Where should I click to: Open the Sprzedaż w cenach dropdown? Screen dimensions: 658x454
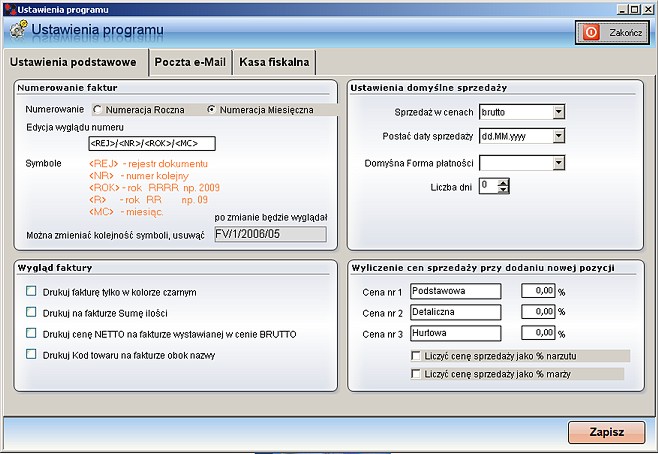coord(559,112)
